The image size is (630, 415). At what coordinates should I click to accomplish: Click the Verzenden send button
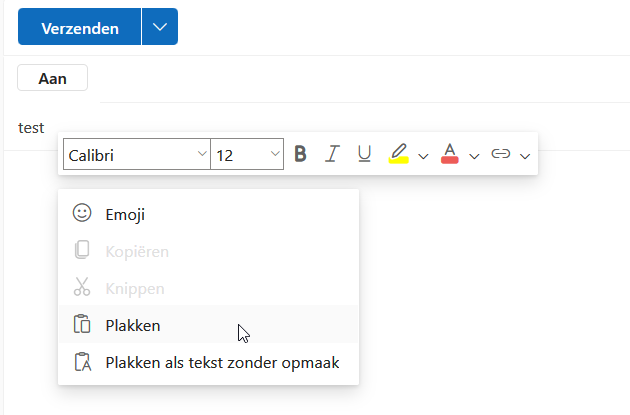[80, 28]
